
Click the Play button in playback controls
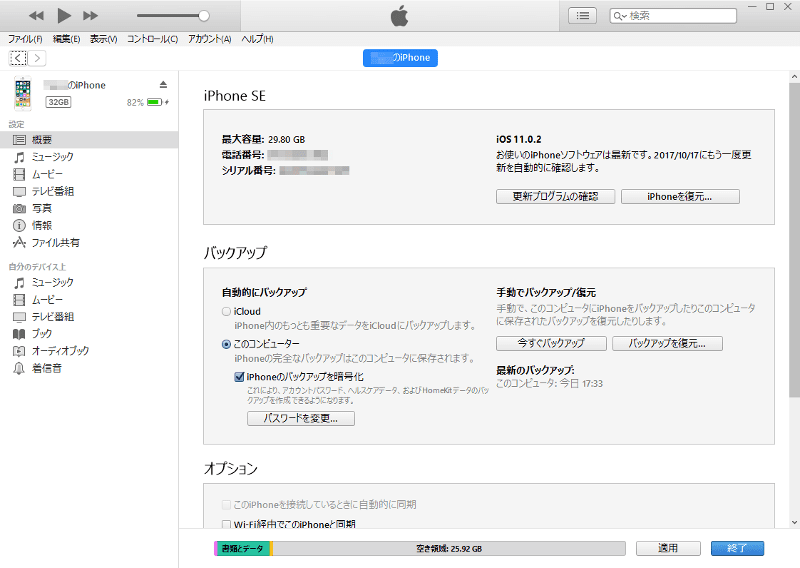(64, 15)
